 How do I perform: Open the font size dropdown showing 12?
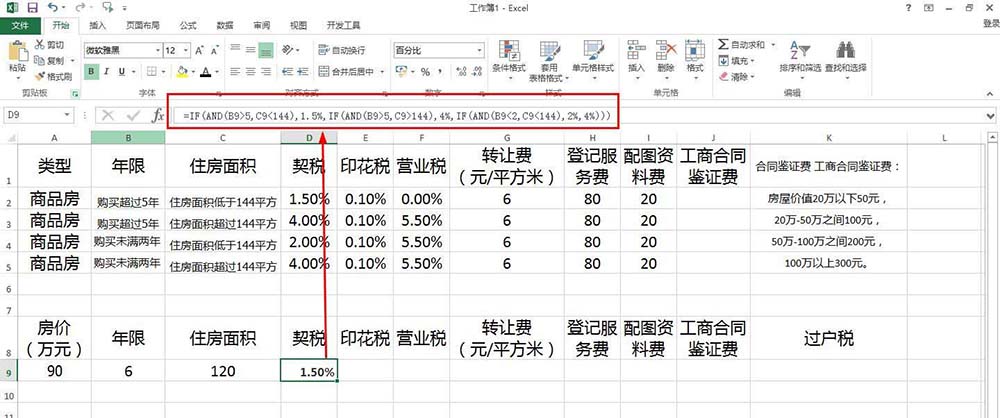pyautogui.click(x=186, y=50)
